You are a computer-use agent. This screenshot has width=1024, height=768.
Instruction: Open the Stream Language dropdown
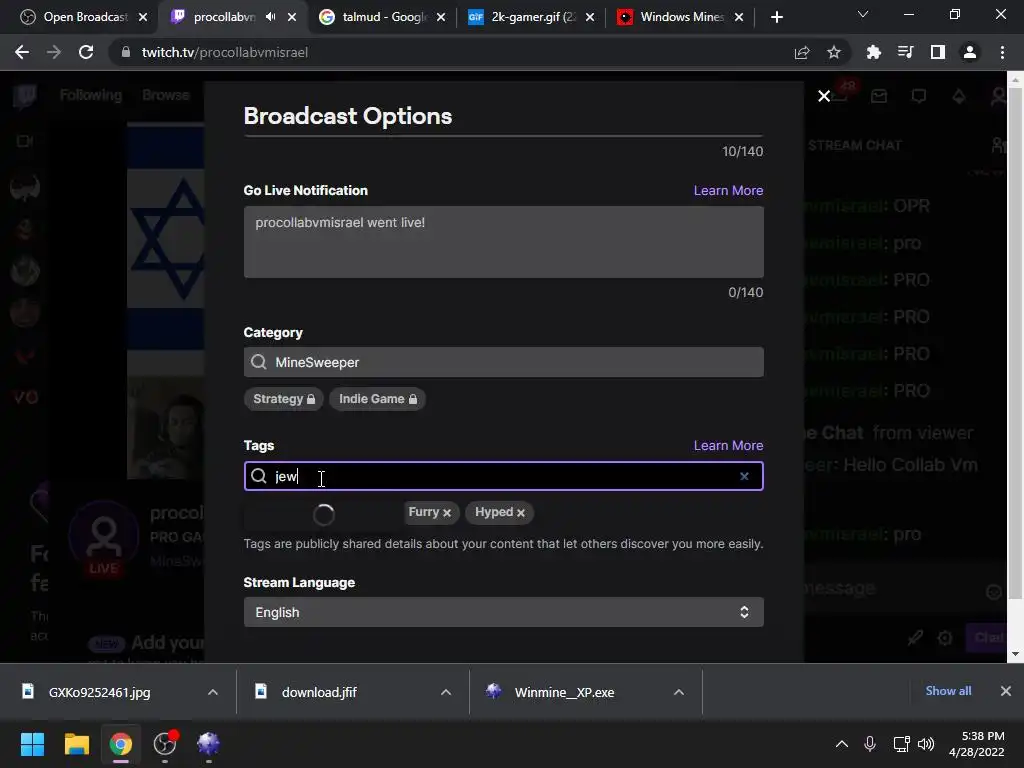coord(504,612)
